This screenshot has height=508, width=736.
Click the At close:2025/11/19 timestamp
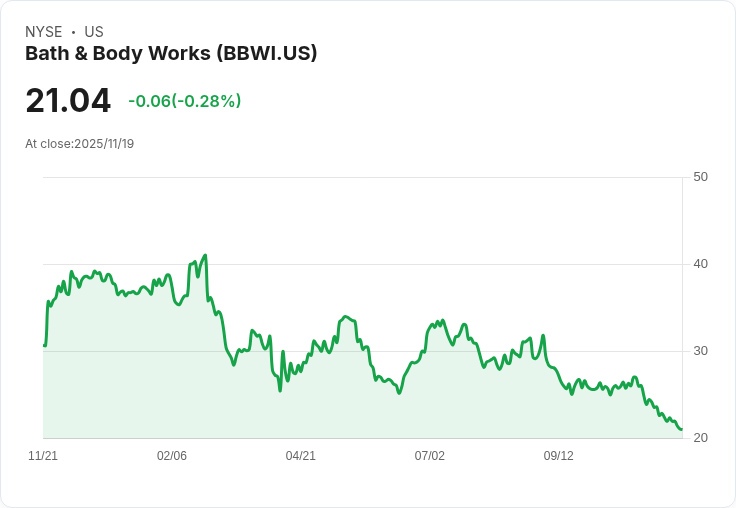click(79, 144)
